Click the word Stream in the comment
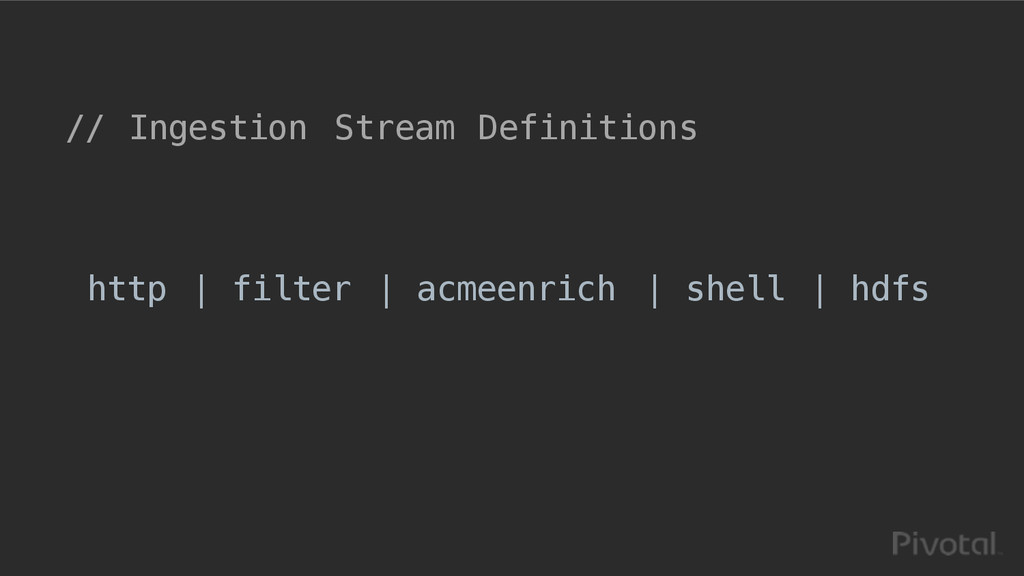This screenshot has width=1024, height=576. click(394, 128)
